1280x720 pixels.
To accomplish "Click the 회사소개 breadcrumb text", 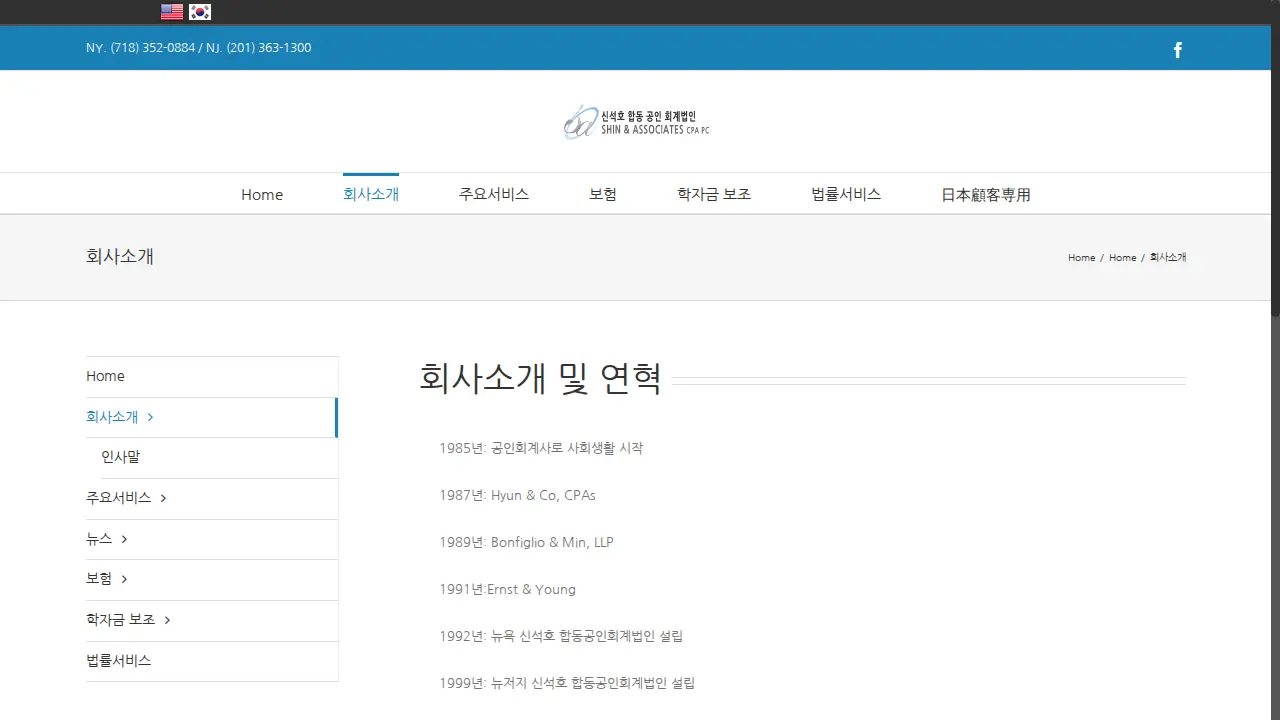I will pyautogui.click(x=1168, y=258).
